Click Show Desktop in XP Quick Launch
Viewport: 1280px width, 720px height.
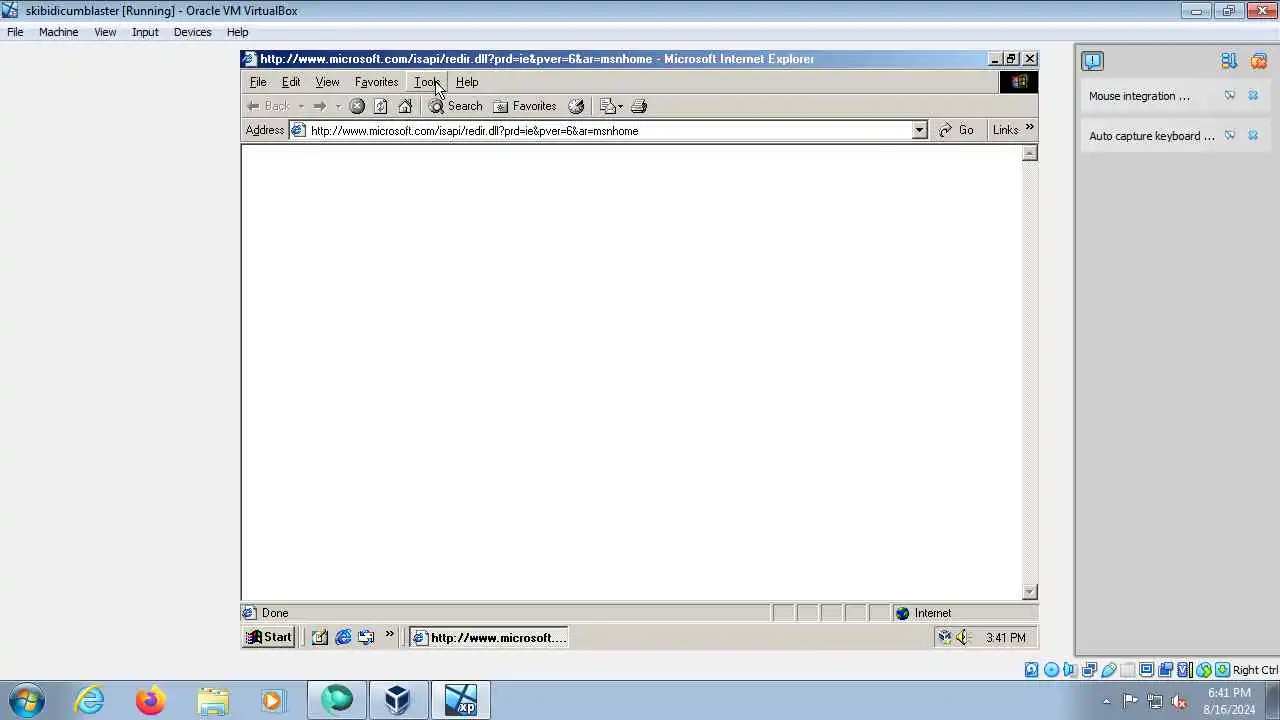[x=320, y=637]
